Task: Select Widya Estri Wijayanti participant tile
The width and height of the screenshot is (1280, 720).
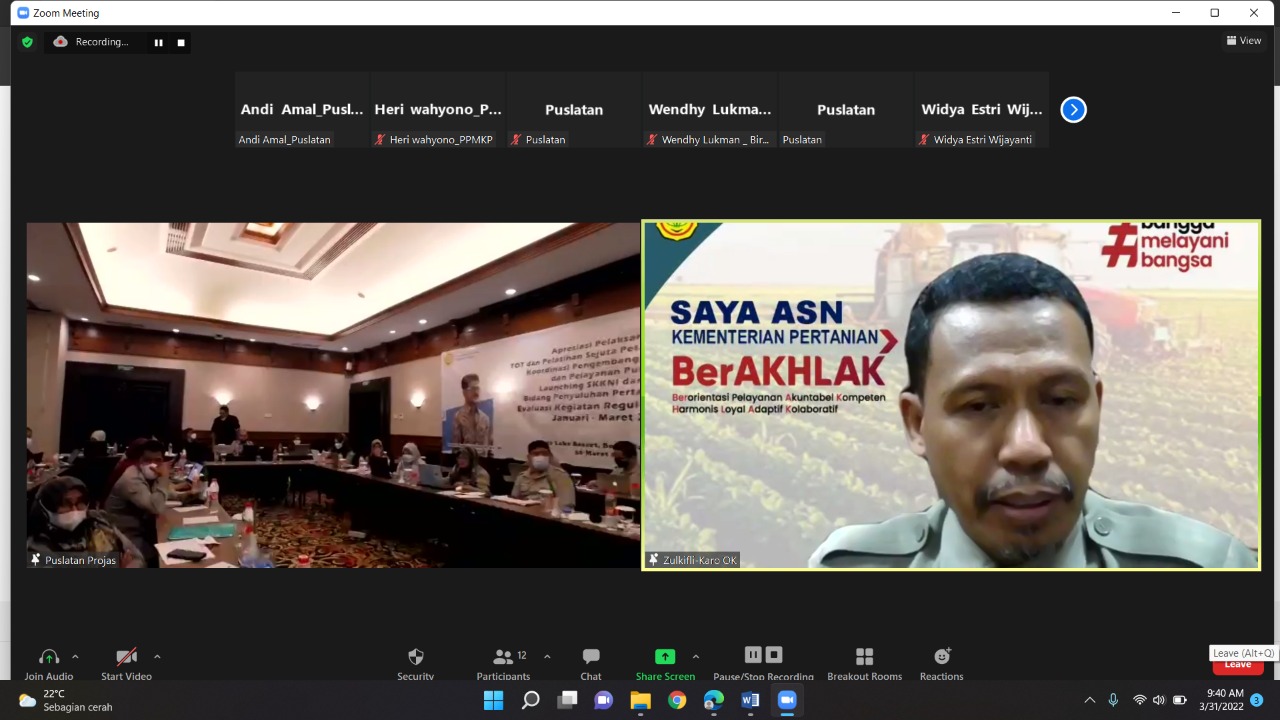Action: [981, 110]
